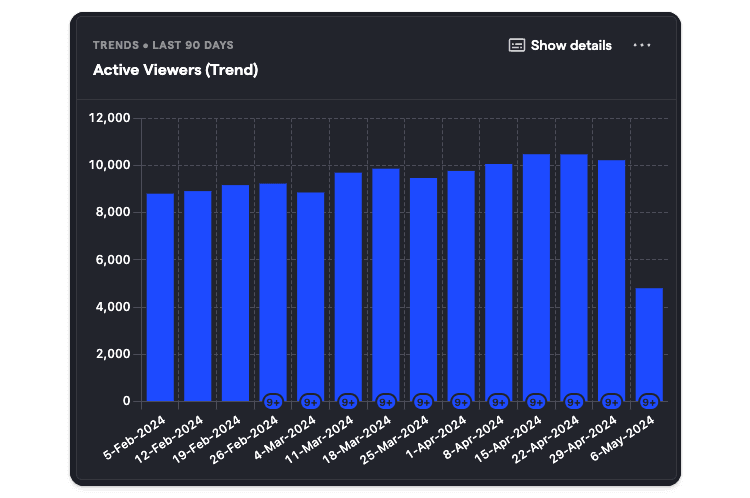The height and width of the screenshot is (498, 750).
Task: Click the 8,000 y-axis label
Action: [113, 212]
